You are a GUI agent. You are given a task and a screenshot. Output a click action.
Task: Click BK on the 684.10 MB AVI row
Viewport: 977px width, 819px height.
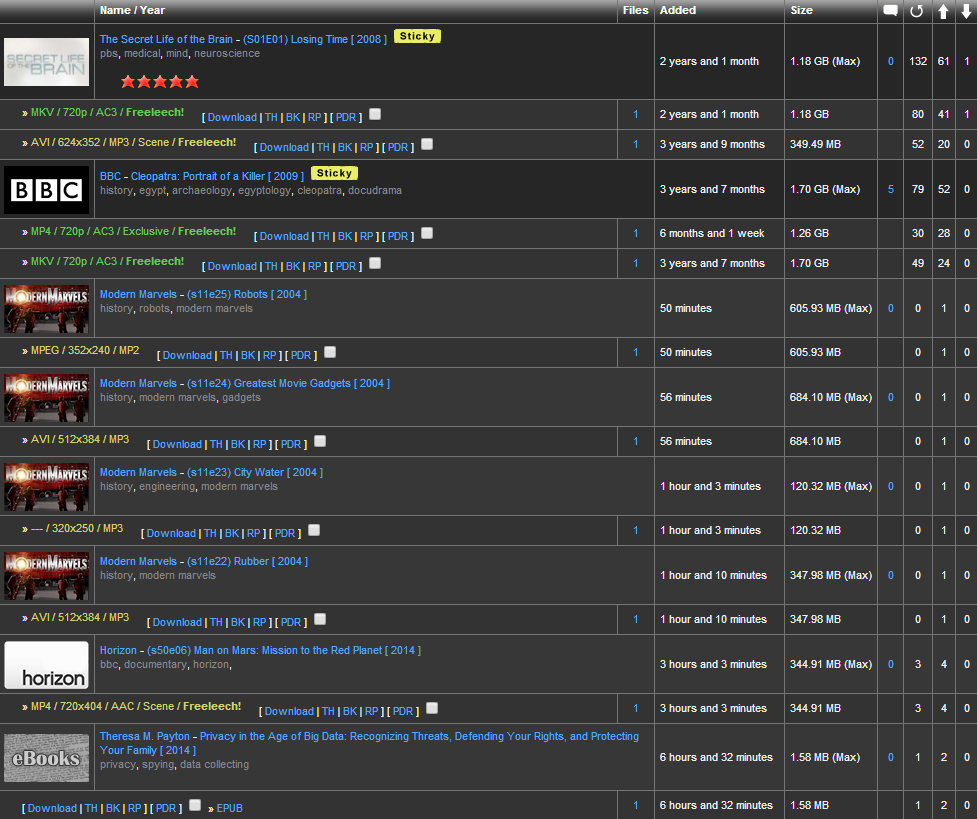point(238,444)
